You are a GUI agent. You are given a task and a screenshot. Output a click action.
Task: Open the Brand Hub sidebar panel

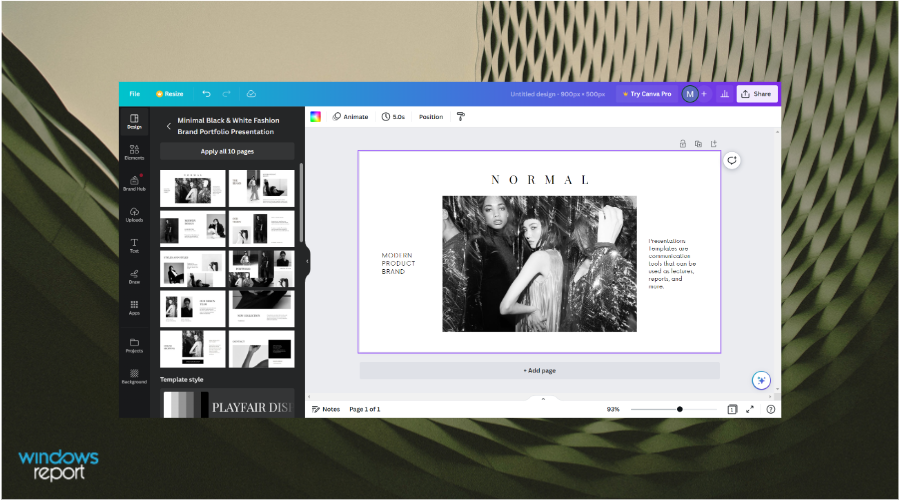pos(134,183)
